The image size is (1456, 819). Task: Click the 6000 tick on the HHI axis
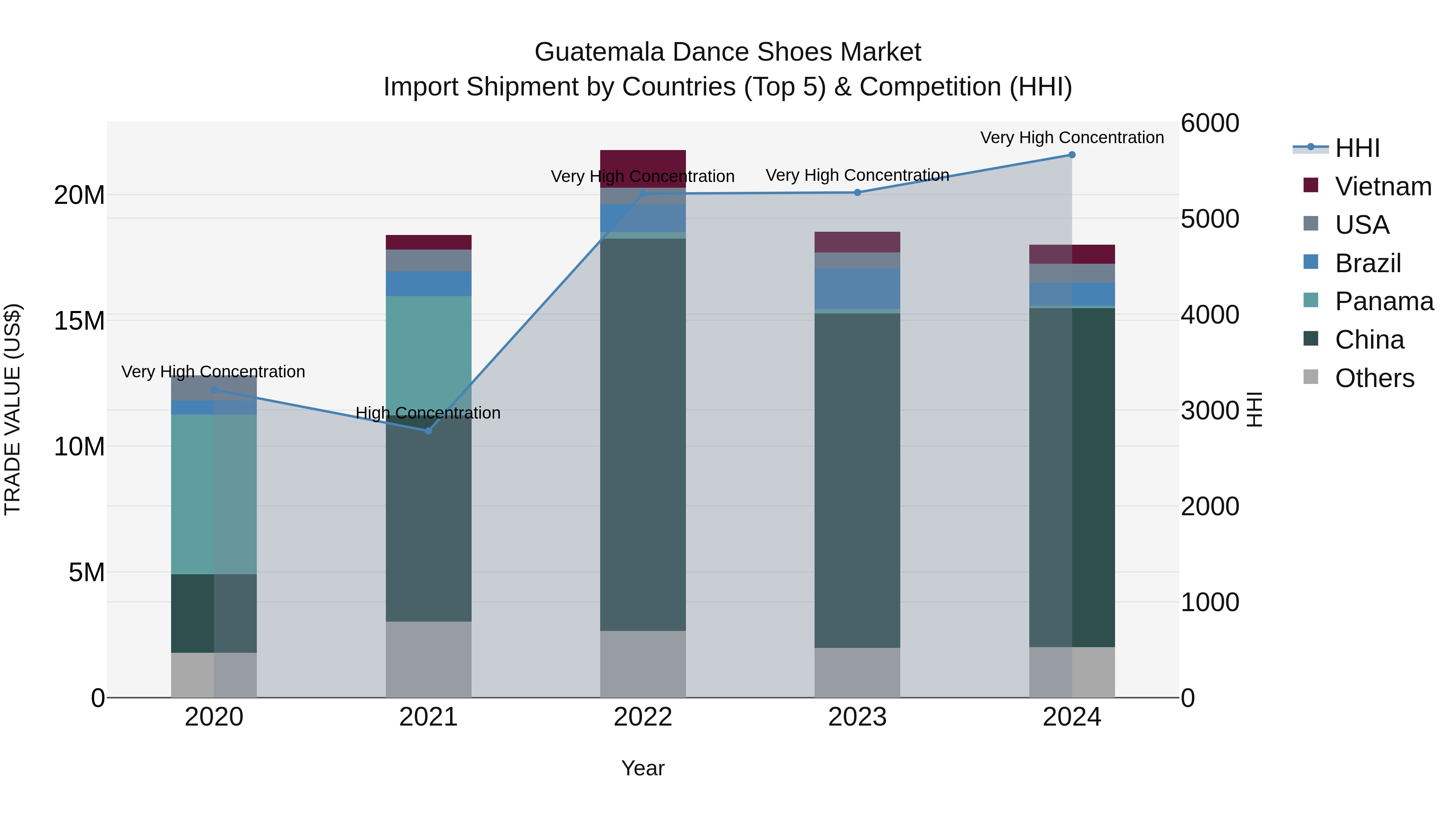click(1210, 123)
